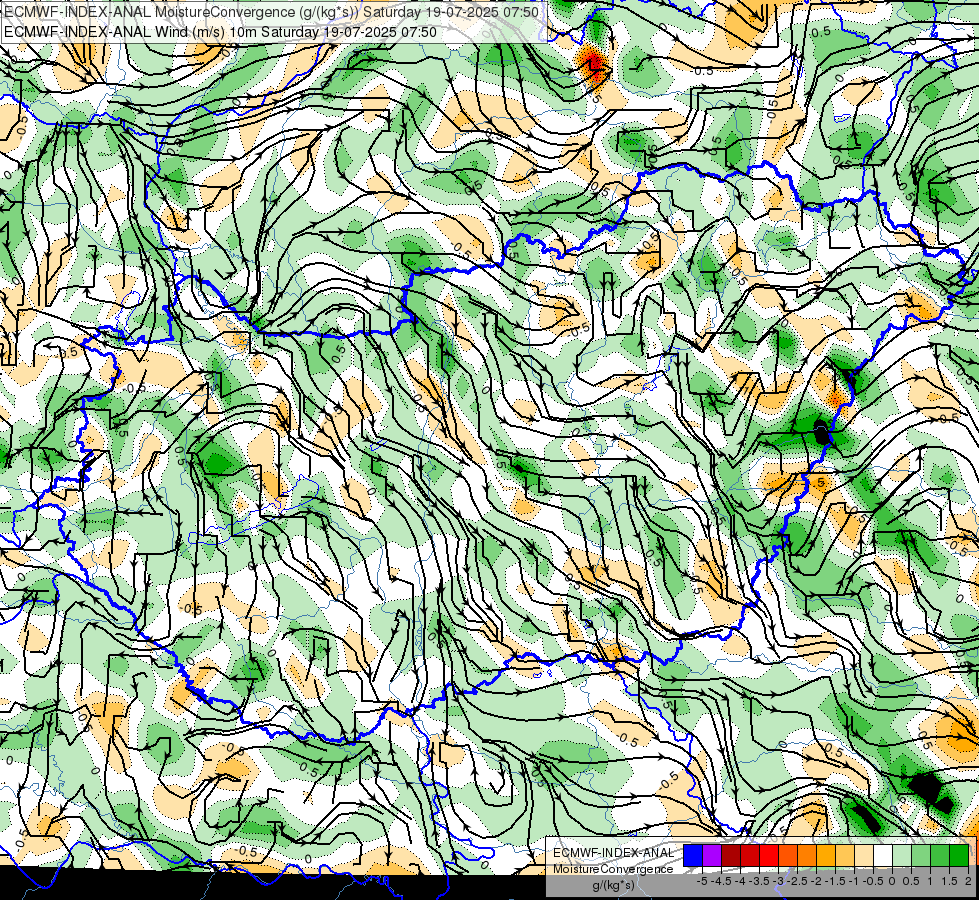Click the purple legend color swatch
The image size is (979, 900).
tap(712, 855)
